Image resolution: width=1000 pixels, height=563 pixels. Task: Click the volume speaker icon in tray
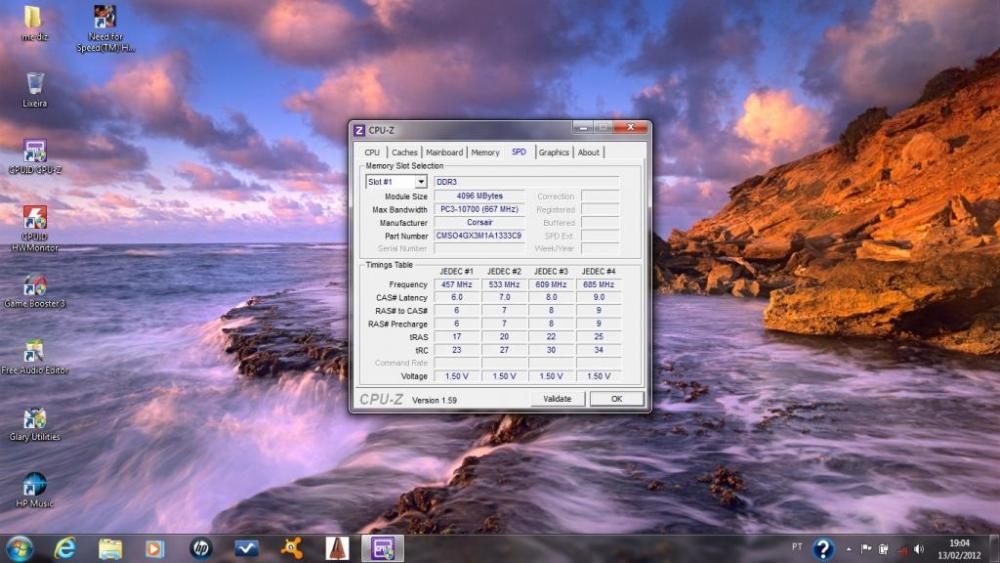tap(918, 549)
